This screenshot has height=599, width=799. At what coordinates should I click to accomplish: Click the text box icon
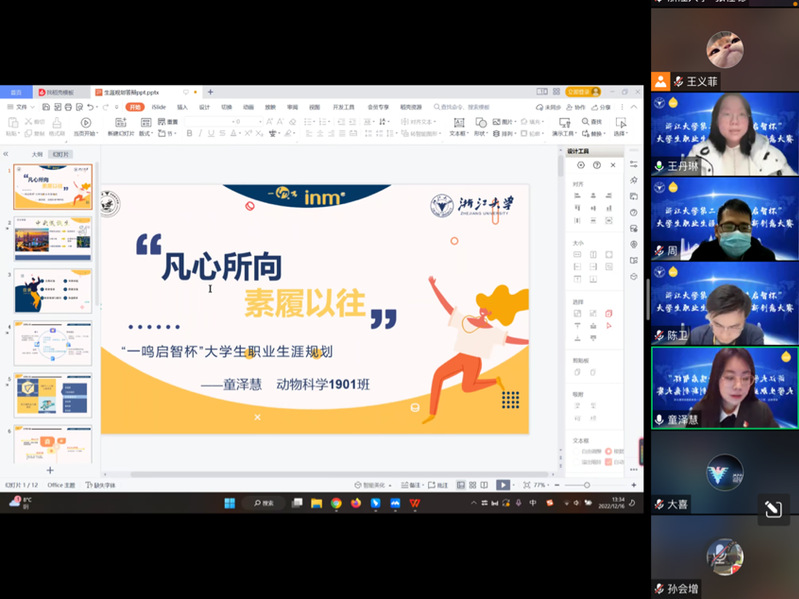[x=459, y=122]
